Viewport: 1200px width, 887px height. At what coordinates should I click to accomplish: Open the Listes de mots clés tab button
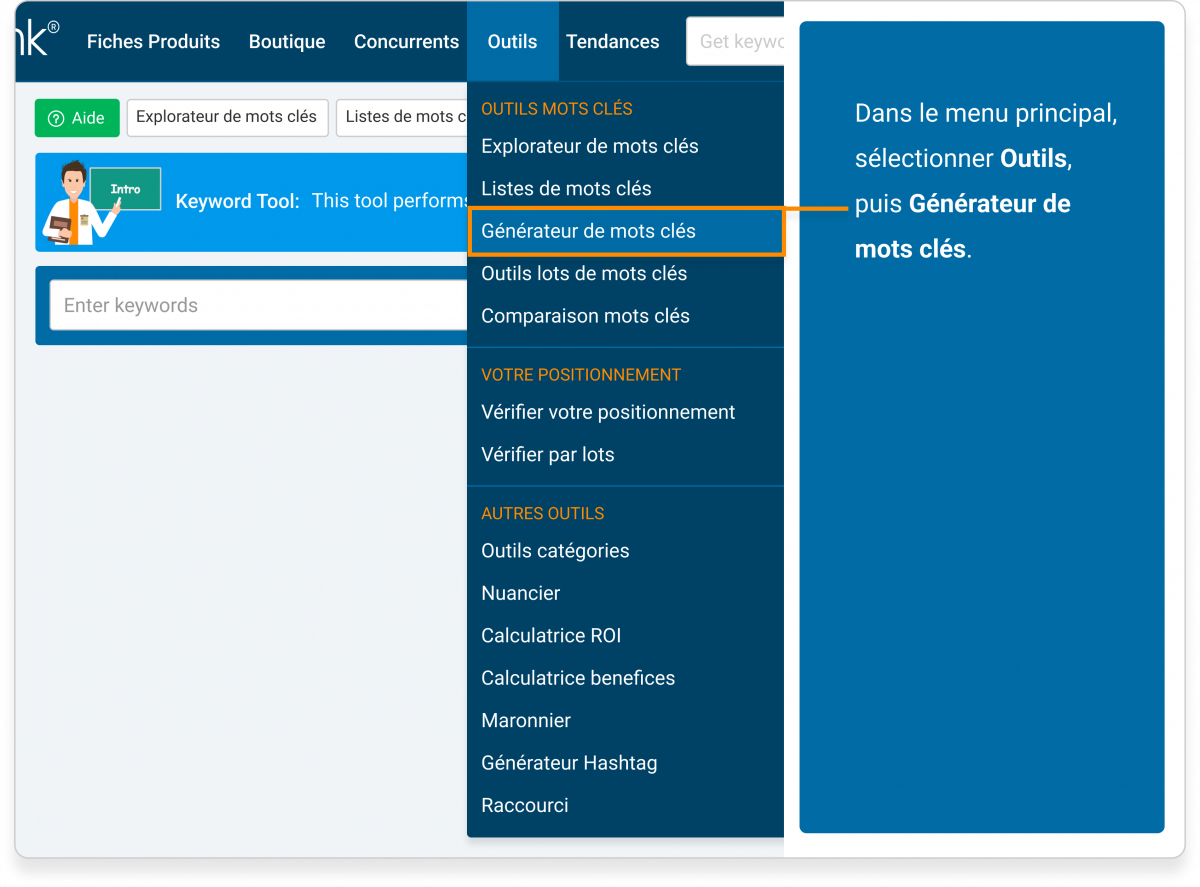tap(402, 117)
